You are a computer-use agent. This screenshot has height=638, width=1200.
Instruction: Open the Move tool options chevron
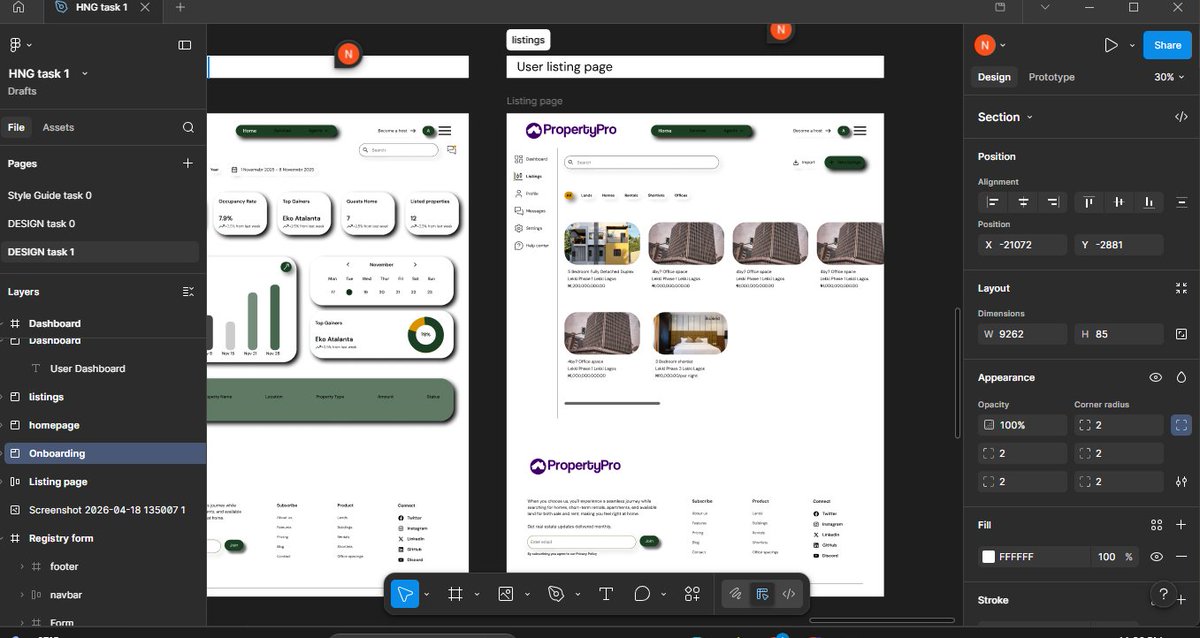[x=427, y=594]
